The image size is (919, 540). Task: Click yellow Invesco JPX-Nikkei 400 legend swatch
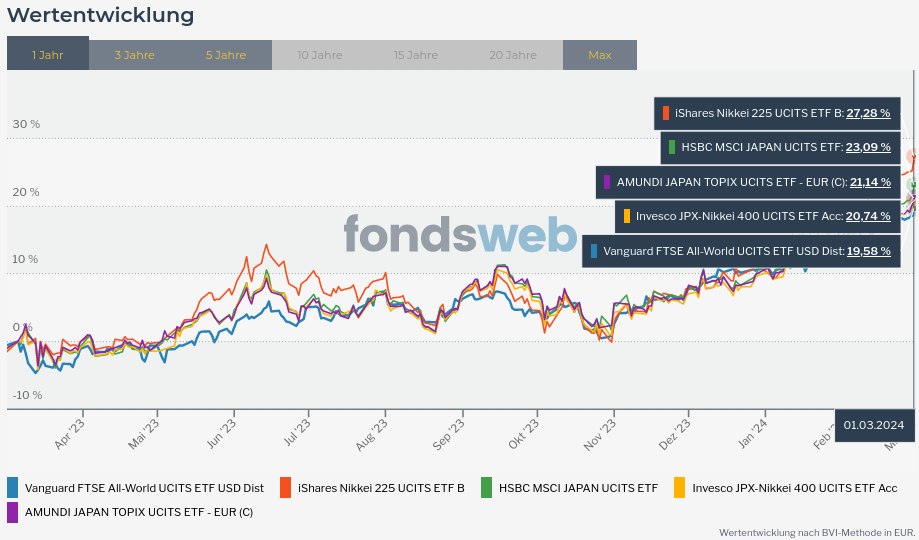point(680,488)
